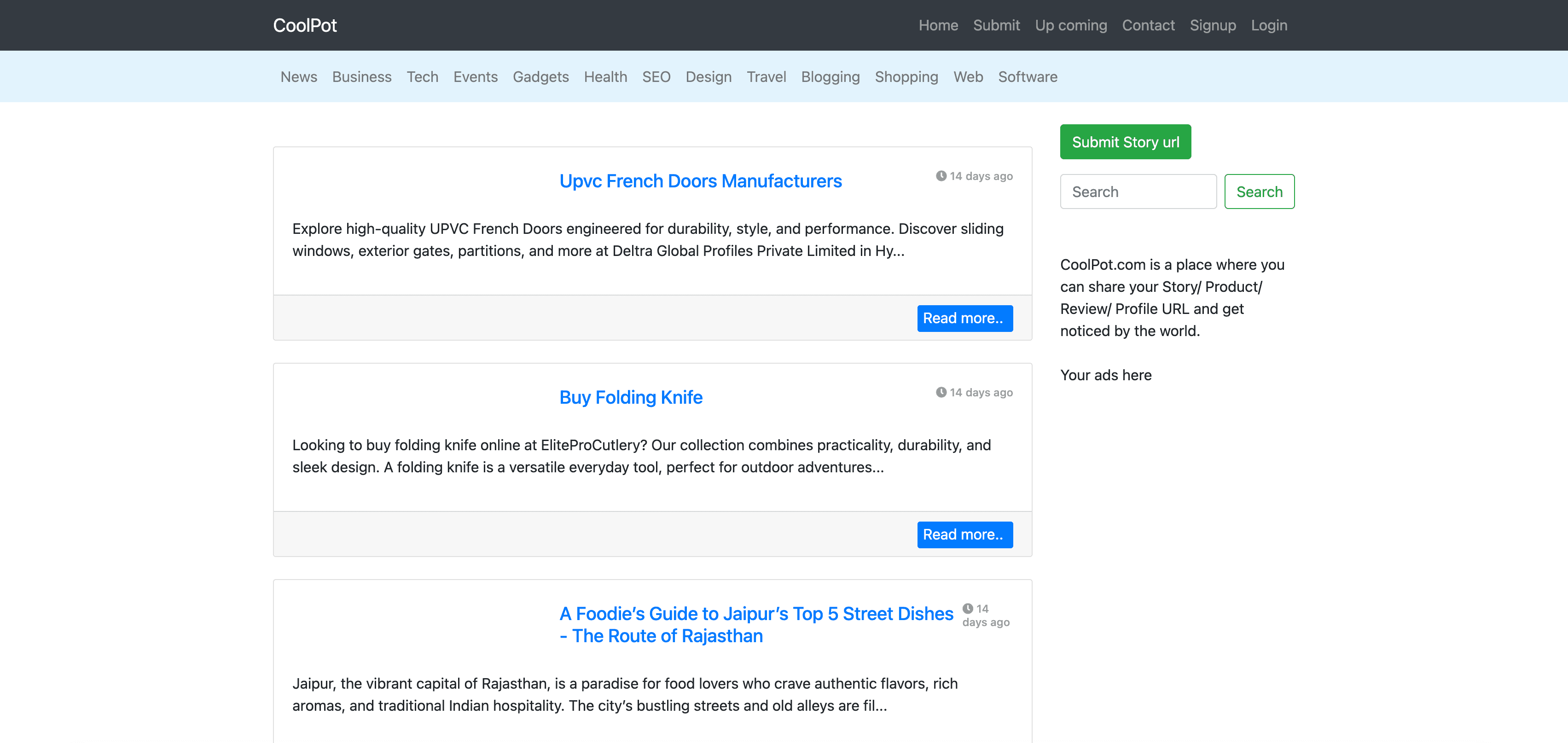Focus the Search input field
Viewport: 1568px width, 743px height.
pyautogui.click(x=1138, y=192)
